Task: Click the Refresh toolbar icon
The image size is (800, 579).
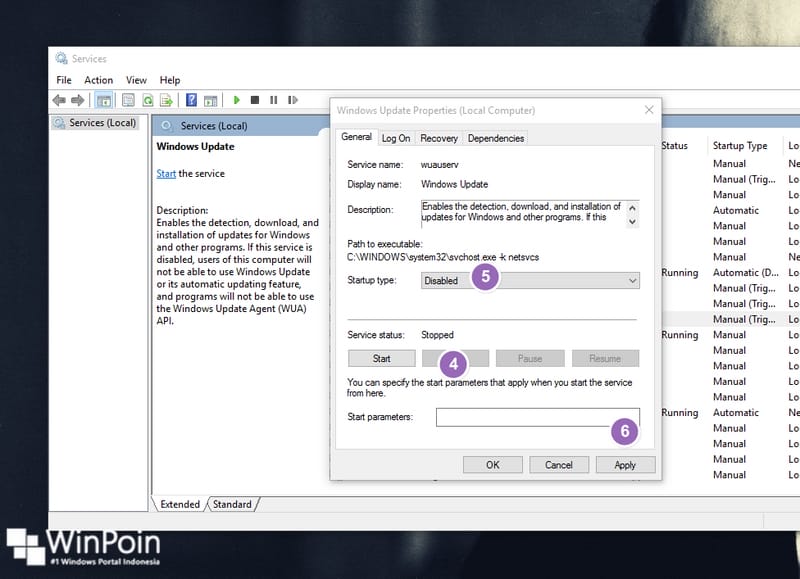Action: pos(147,100)
